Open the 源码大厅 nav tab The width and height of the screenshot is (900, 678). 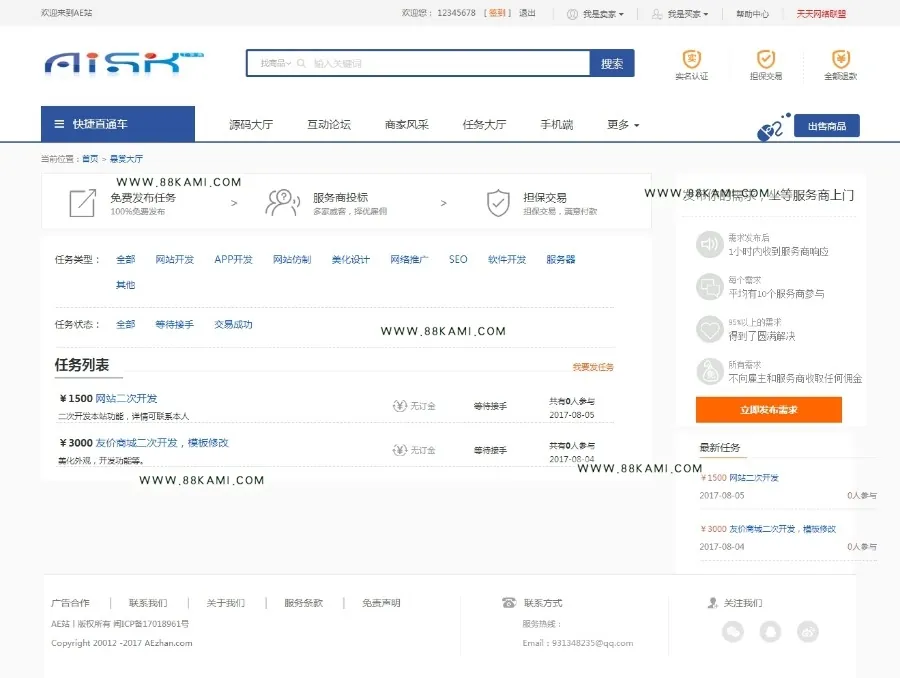click(x=251, y=125)
